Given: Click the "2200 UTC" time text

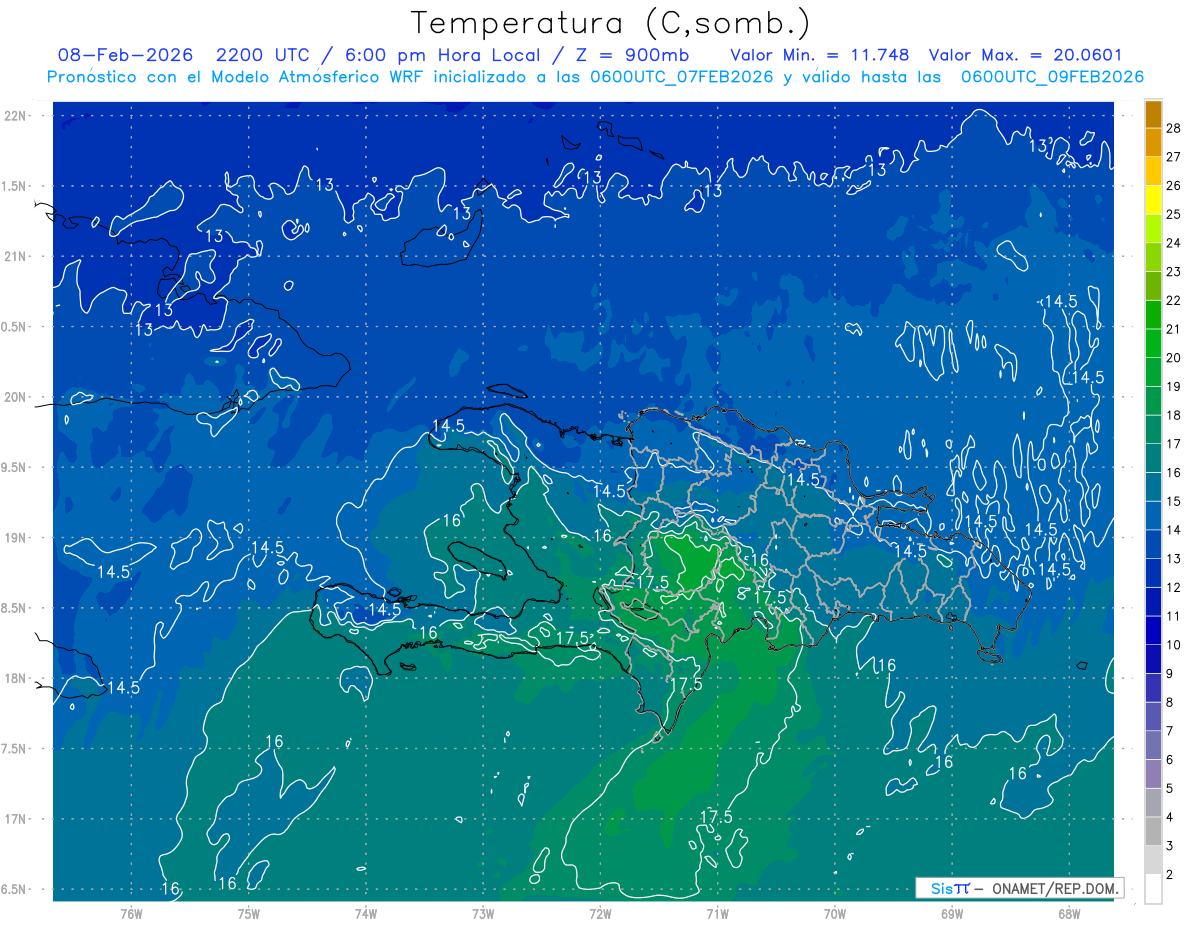Looking at the screenshot, I should pos(264,55).
